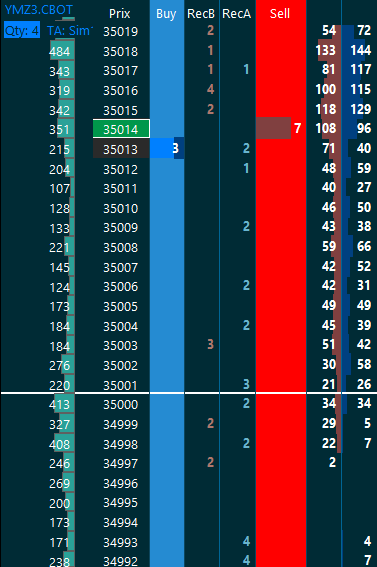Screen dimensions: 377x567
Task: Click price 35000
Action: pyautogui.click(x=120, y=404)
